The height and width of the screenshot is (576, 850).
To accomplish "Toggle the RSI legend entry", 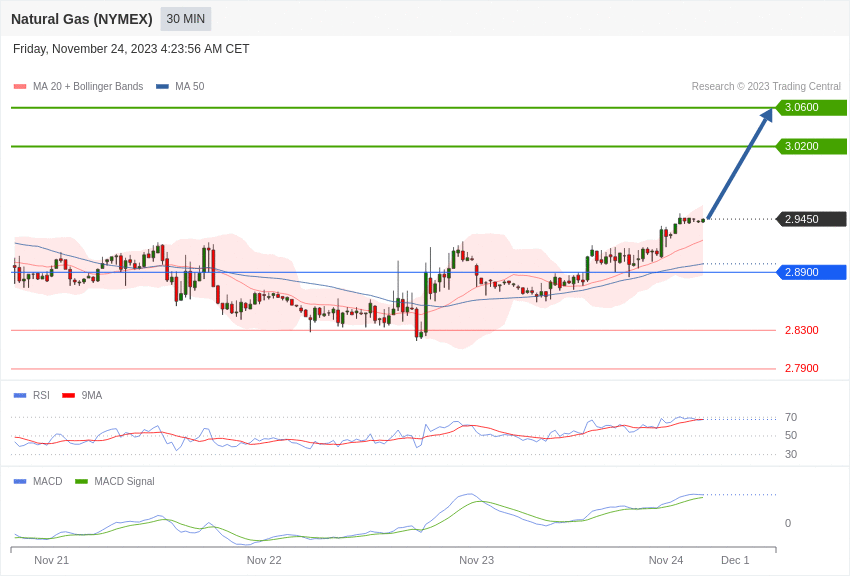I will [31, 396].
